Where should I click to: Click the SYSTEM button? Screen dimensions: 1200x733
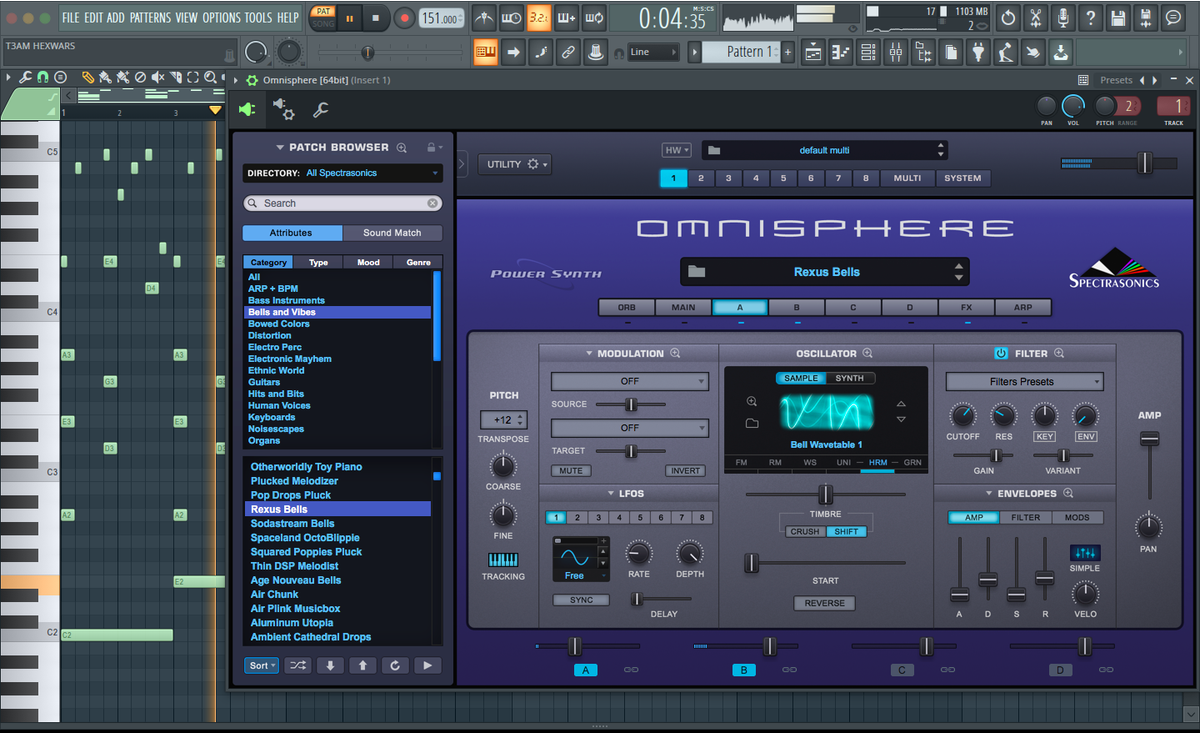[963, 178]
